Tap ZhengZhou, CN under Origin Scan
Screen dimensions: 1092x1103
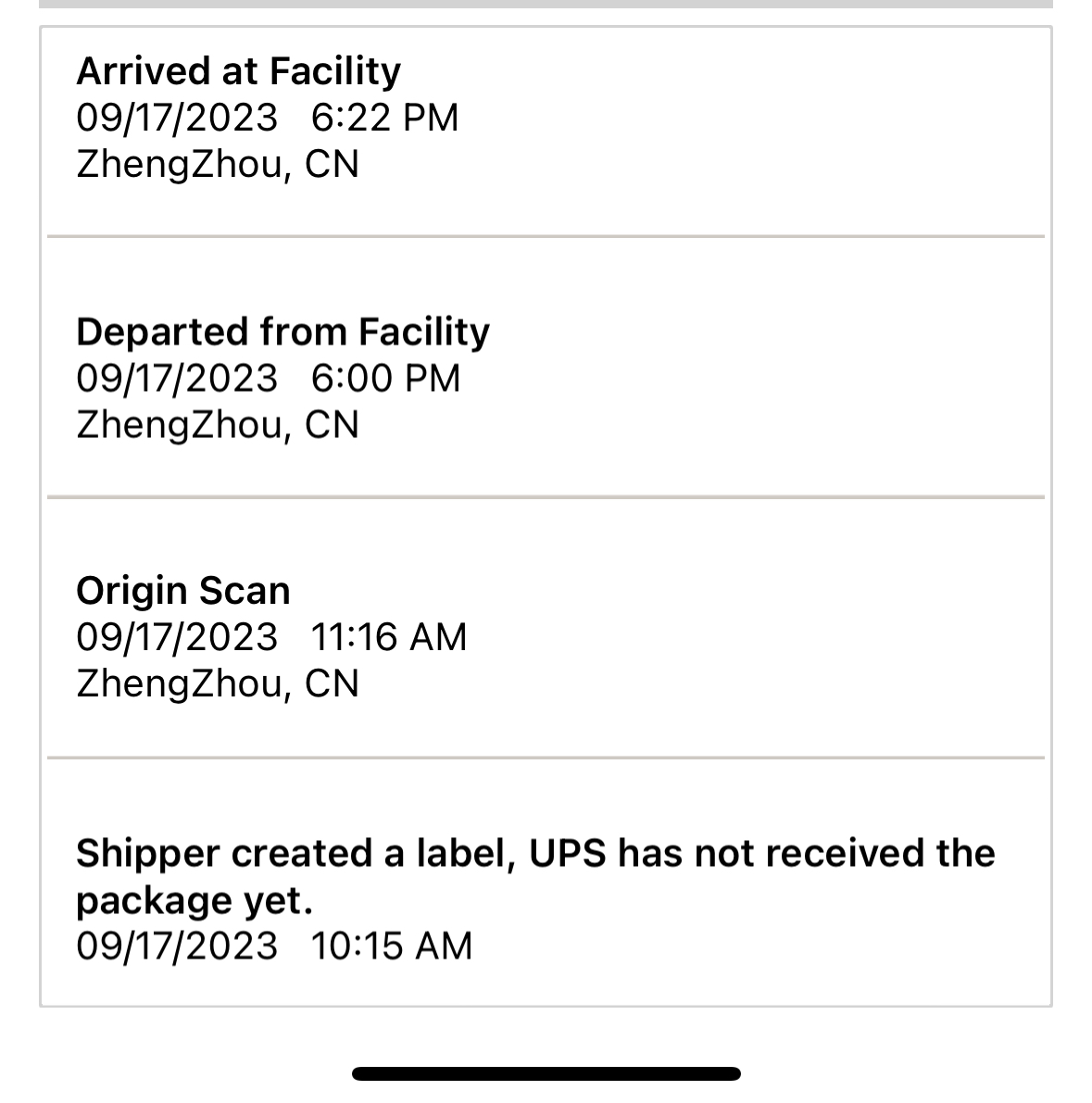(217, 683)
